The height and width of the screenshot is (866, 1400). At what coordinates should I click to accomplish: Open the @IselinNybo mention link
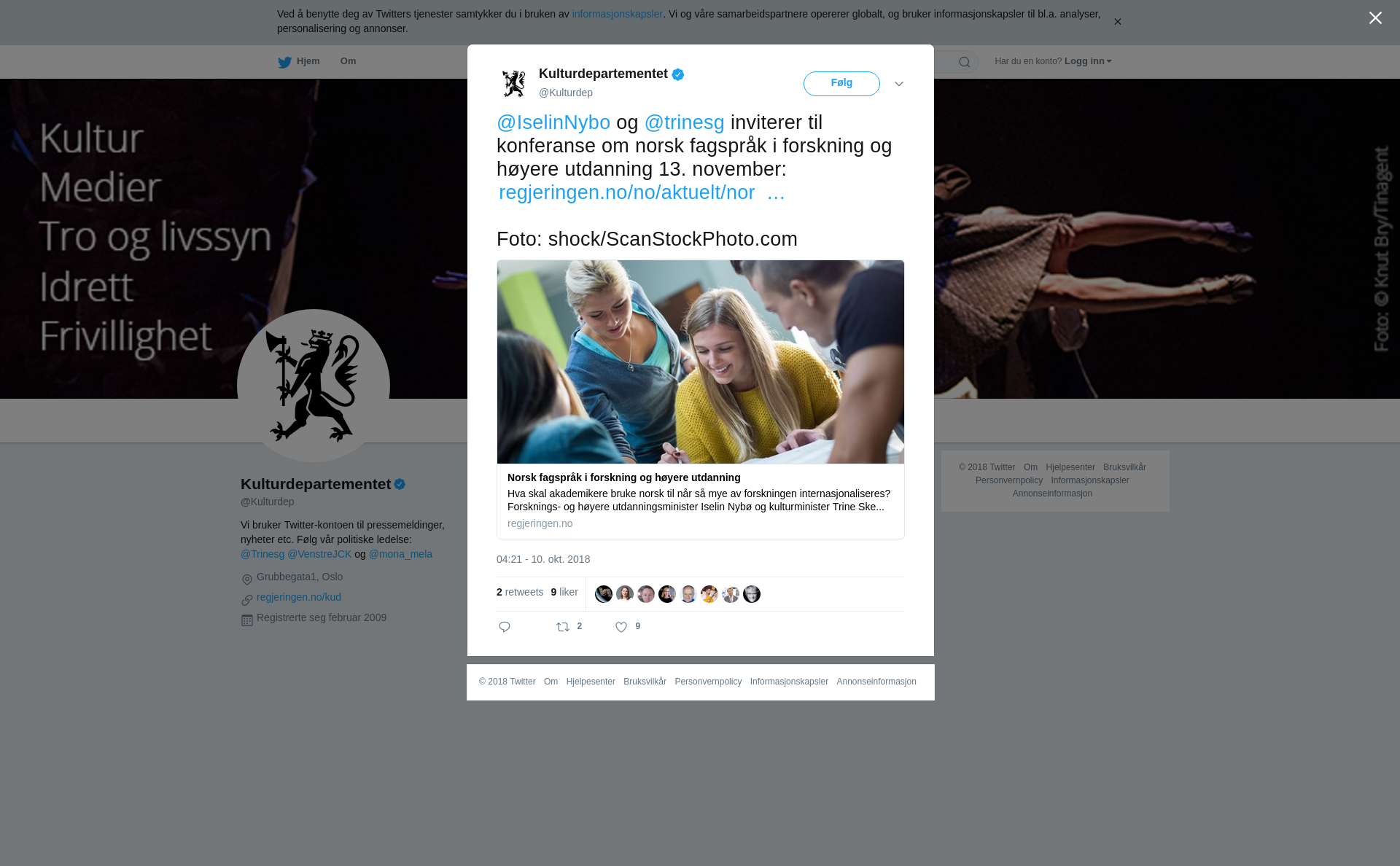coord(553,122)
